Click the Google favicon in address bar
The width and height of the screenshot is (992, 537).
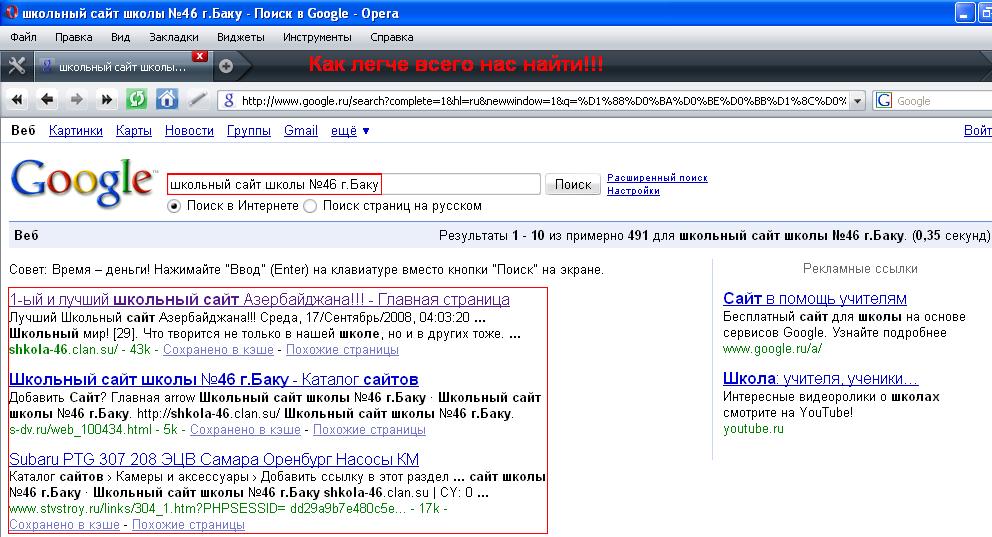point(229,101)
